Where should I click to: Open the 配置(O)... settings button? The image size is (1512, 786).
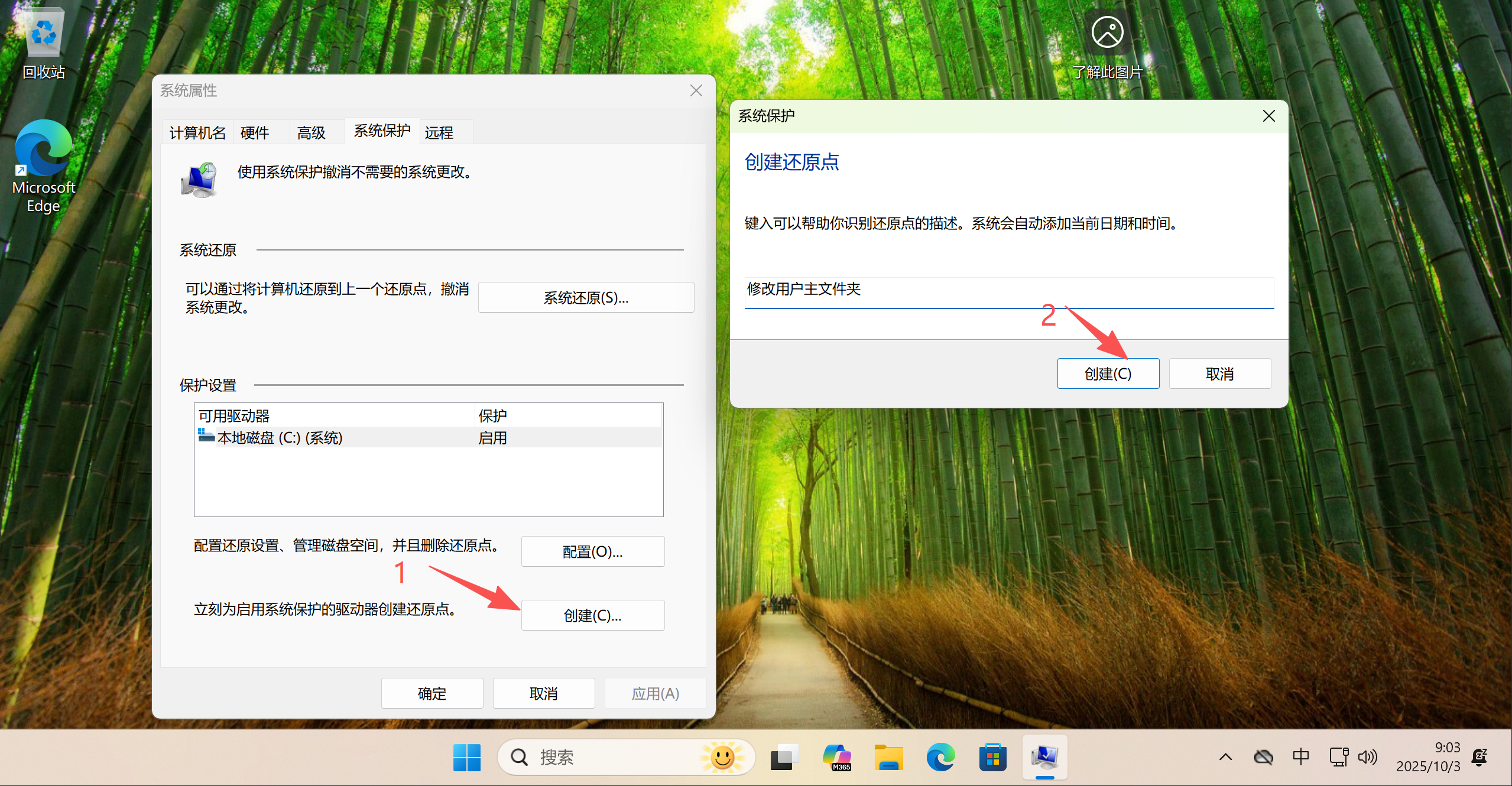point(592,552)
